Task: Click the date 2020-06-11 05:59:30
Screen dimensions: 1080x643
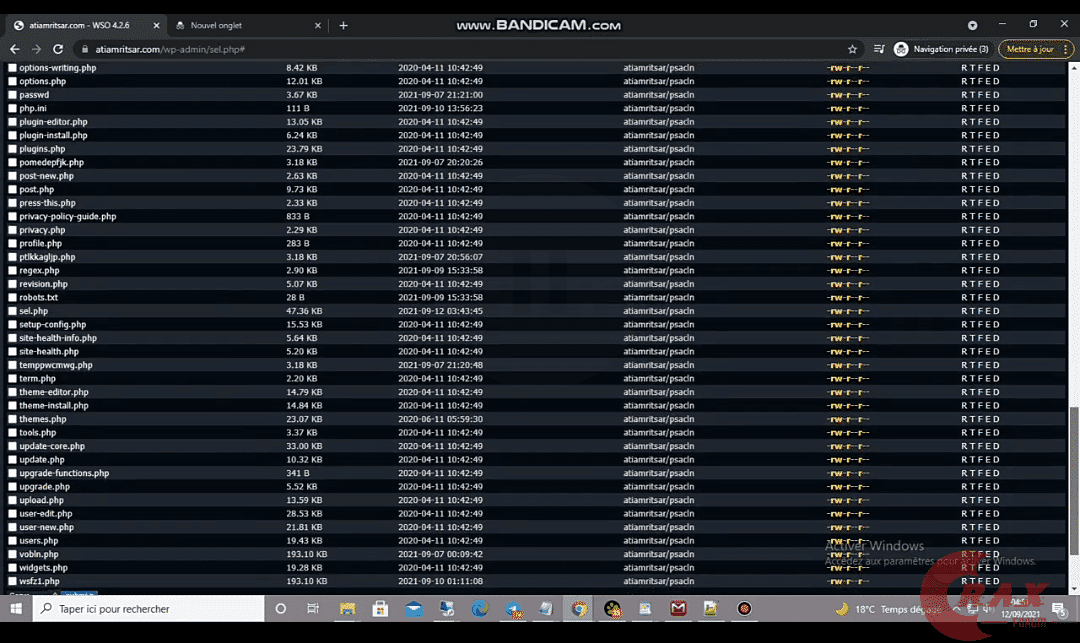Action: pos(440,419)
